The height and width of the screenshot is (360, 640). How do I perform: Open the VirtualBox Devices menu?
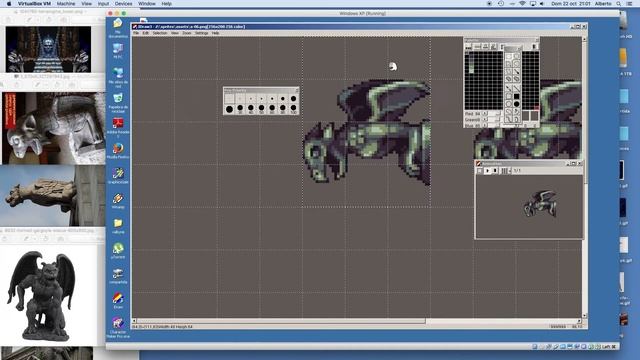(123, 4)
